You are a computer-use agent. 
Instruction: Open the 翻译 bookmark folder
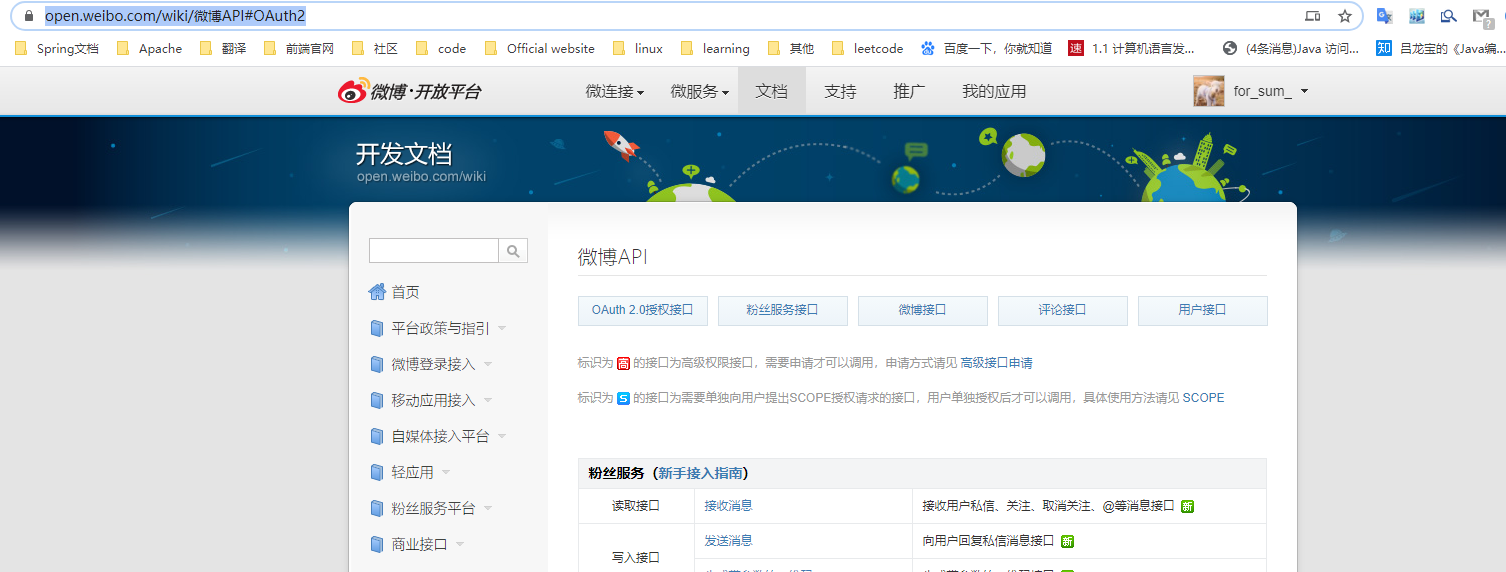223,48
